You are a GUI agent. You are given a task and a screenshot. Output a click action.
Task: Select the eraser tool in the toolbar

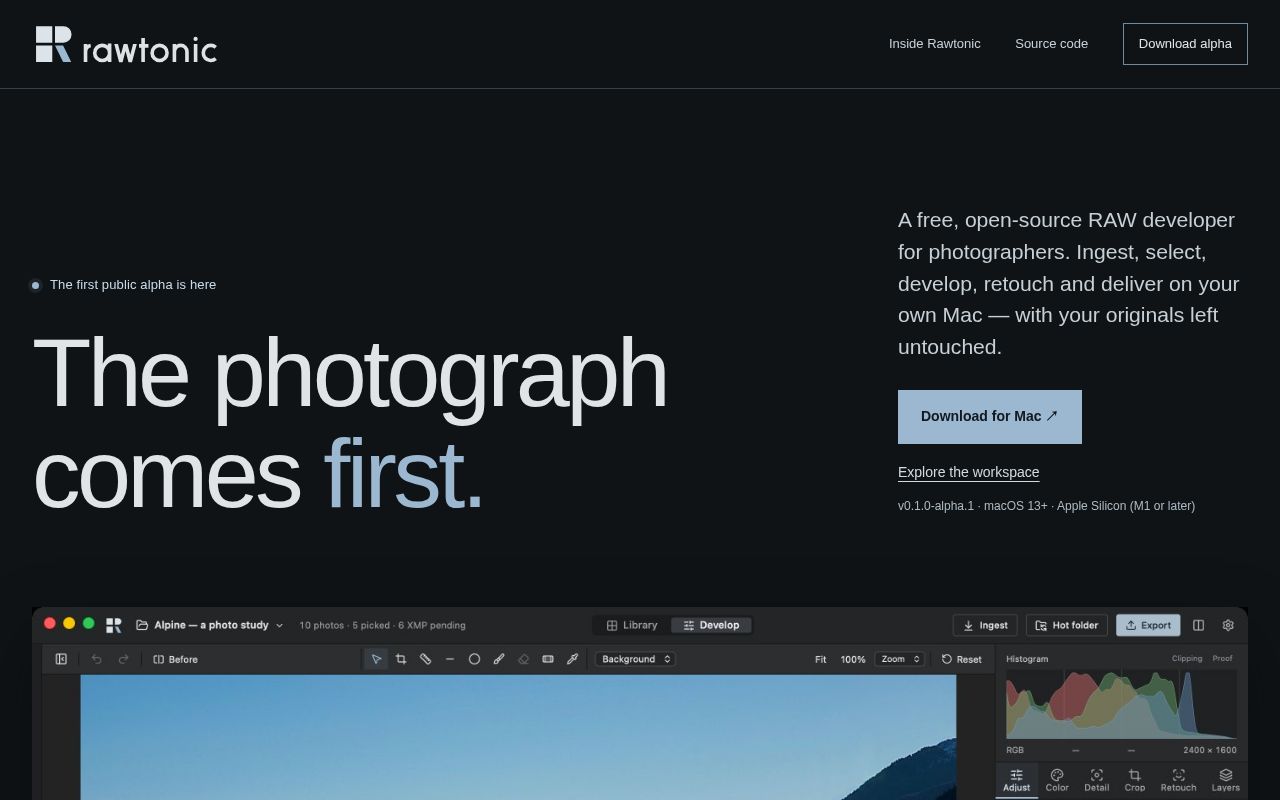click(x=523, y=659)
